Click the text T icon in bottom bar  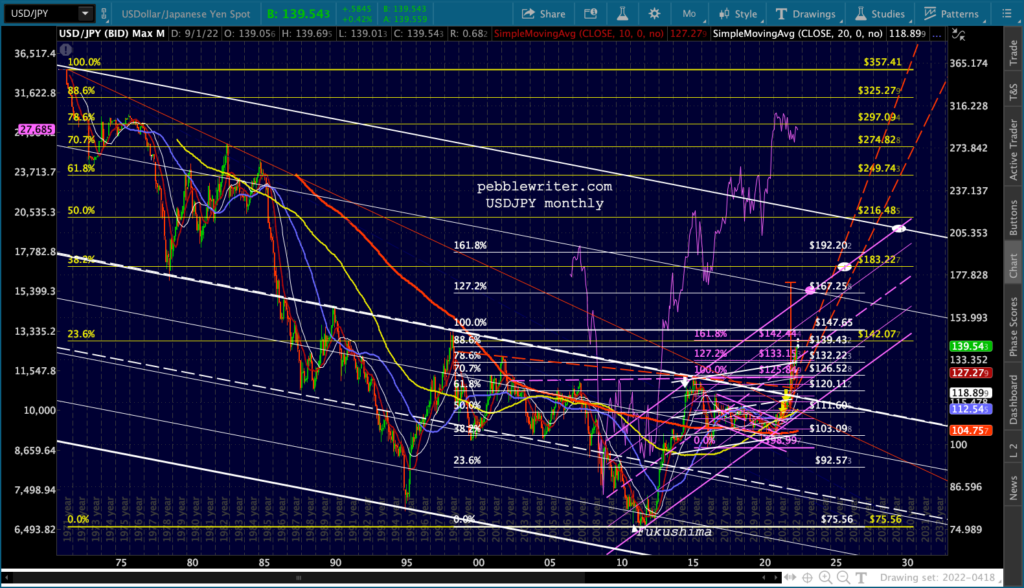(x=861, y=578)
